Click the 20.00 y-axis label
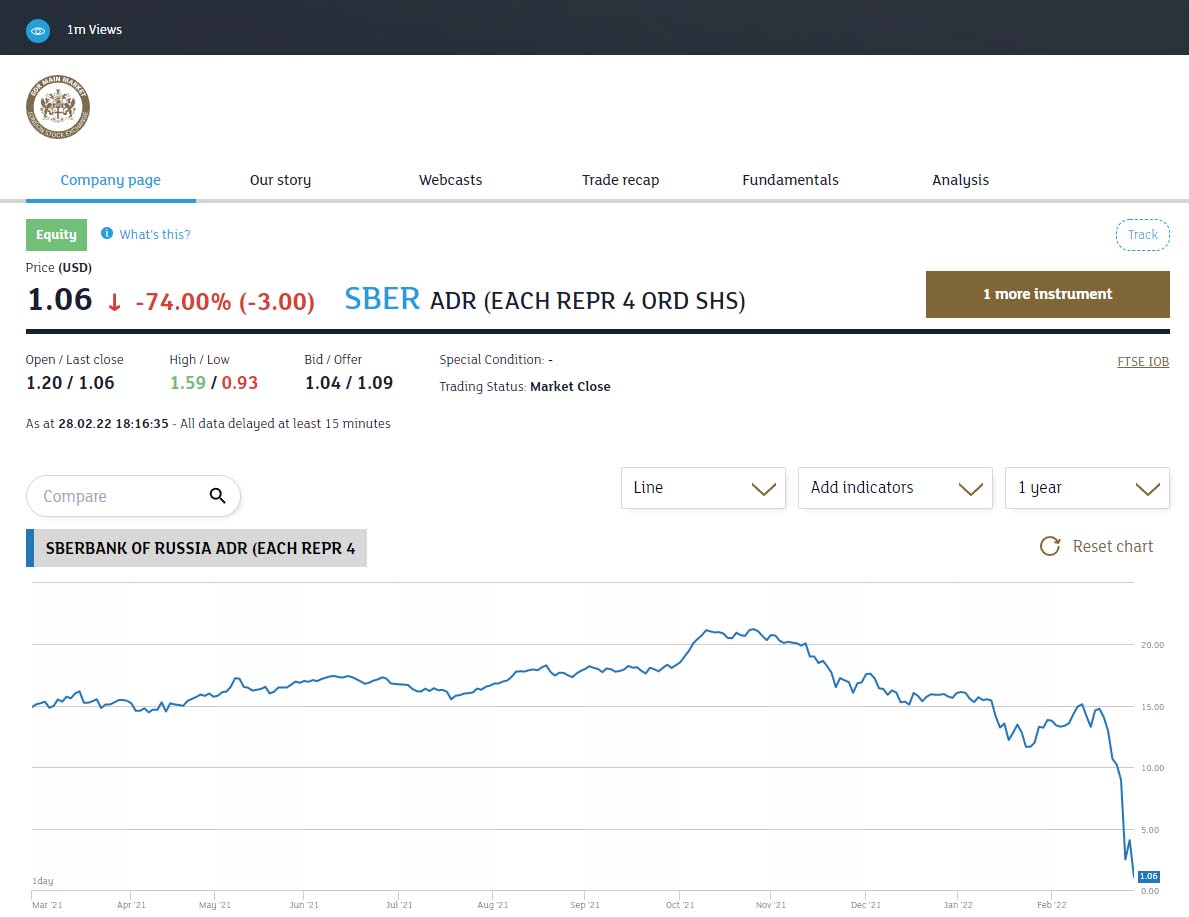Image resolution: width=1189 pixels, height=917 pixels. click(1153, 645)
